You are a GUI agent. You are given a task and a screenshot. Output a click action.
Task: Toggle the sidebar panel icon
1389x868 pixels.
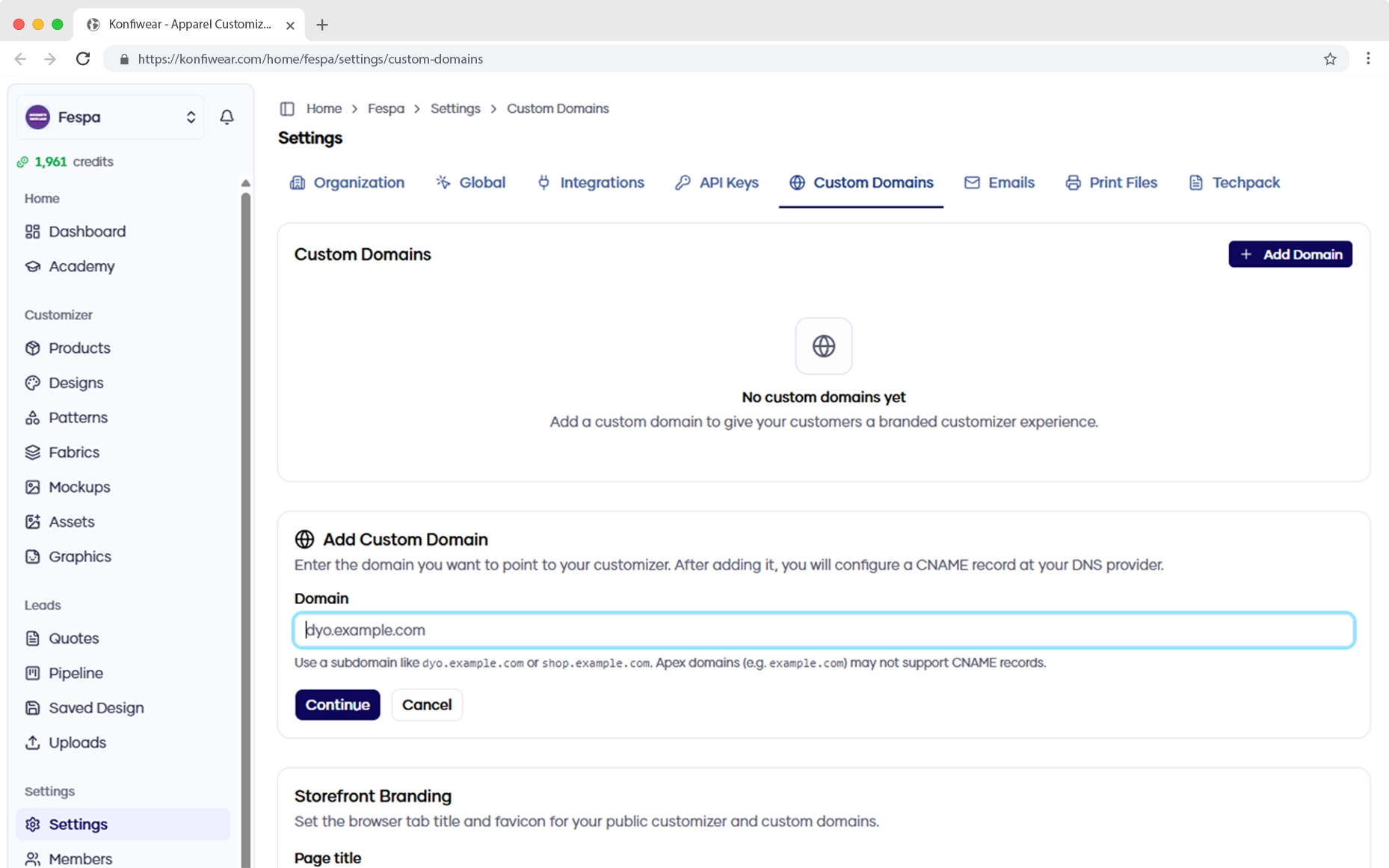pyautogui.click(x=287, y=108)
